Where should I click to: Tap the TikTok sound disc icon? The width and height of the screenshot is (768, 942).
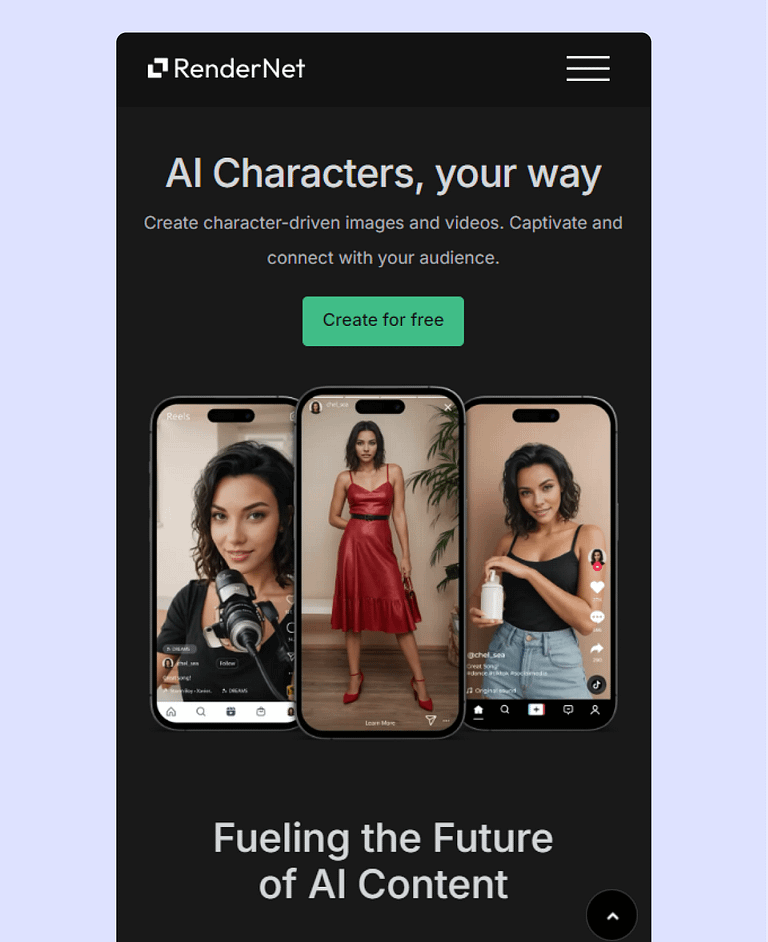pyautogui.click(x=596, y=684)
